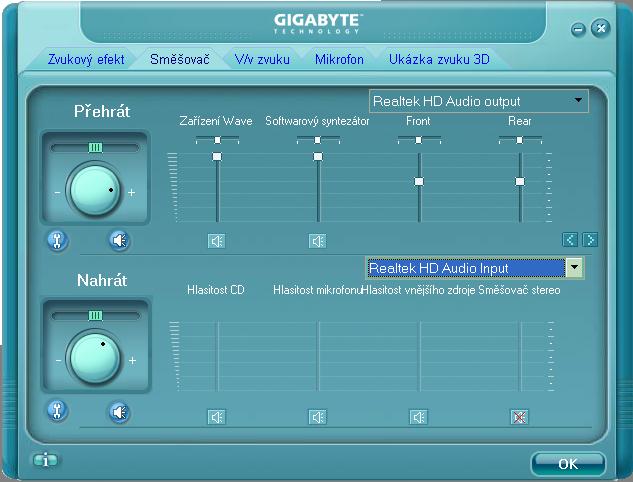The height and width of the screenshot is (482, 633).
Task: Open Nahrát wrench settings icon
Action: coord(57,411)
